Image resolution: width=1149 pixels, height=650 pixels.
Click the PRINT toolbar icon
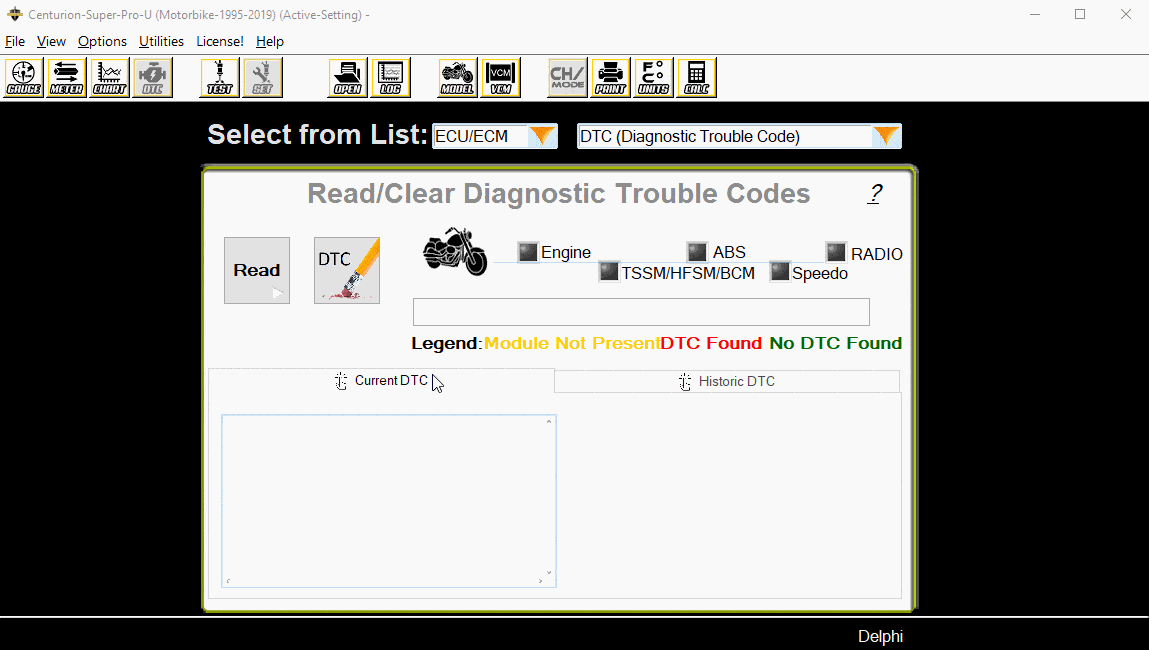[610, 78]
